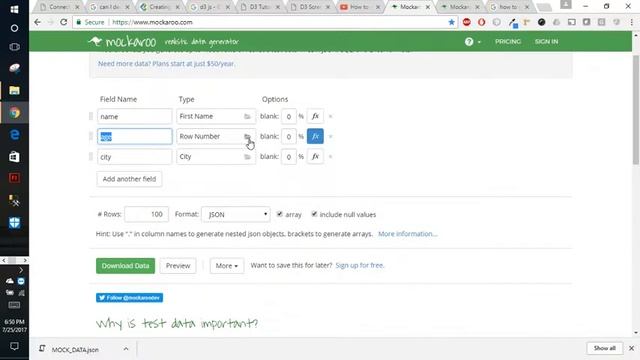The width and height of the screenshot is (640, 360).
Task: Click Download Data button
Action: coord(125,266)
